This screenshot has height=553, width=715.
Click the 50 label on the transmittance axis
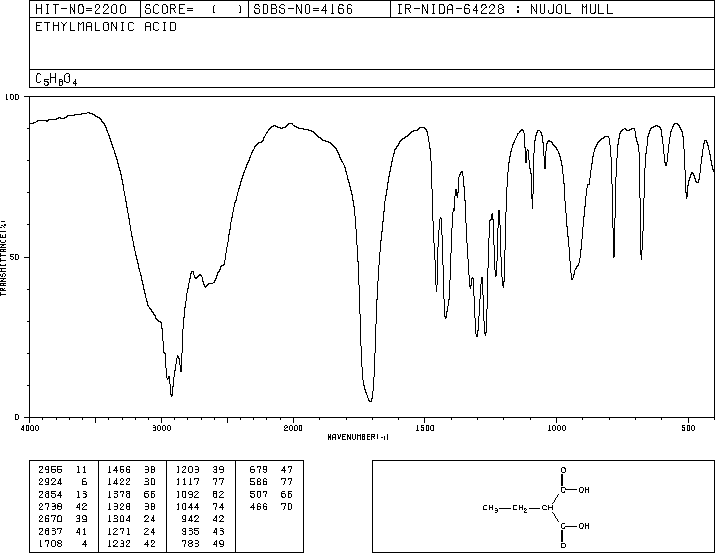click(x=15, y=257)
